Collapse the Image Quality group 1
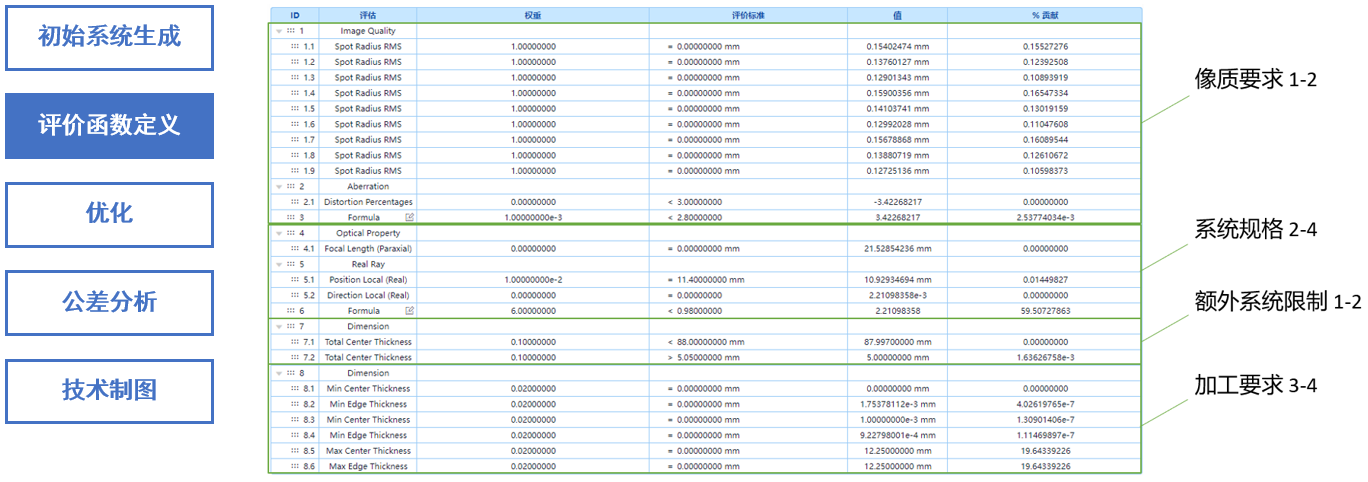The height and width of the screenshot is (482, 1368). [279, 31]
